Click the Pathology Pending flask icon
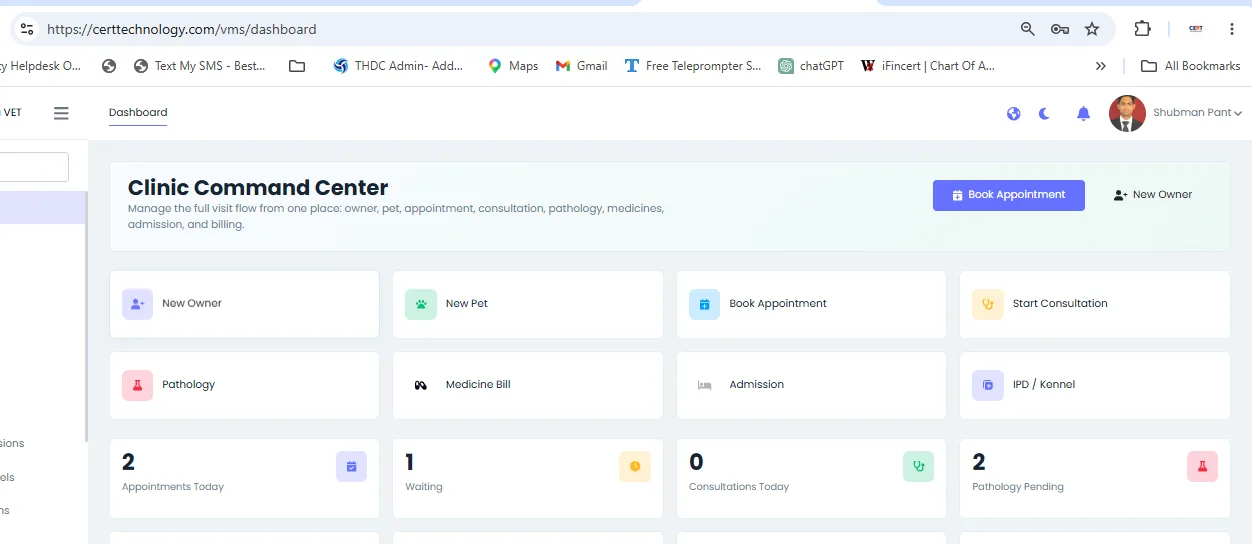This screenshot has height=544, width=1252. tap(1202, 466)
